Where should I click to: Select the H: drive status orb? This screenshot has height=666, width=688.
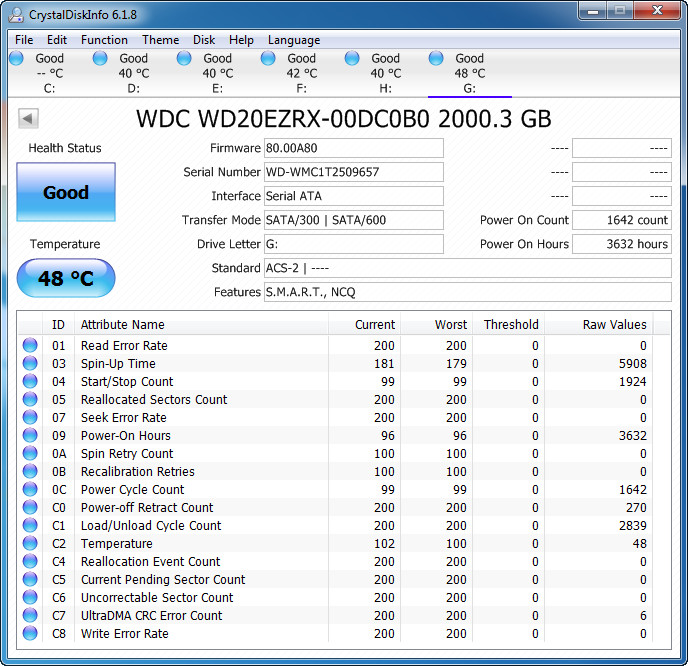coord(352,58)
